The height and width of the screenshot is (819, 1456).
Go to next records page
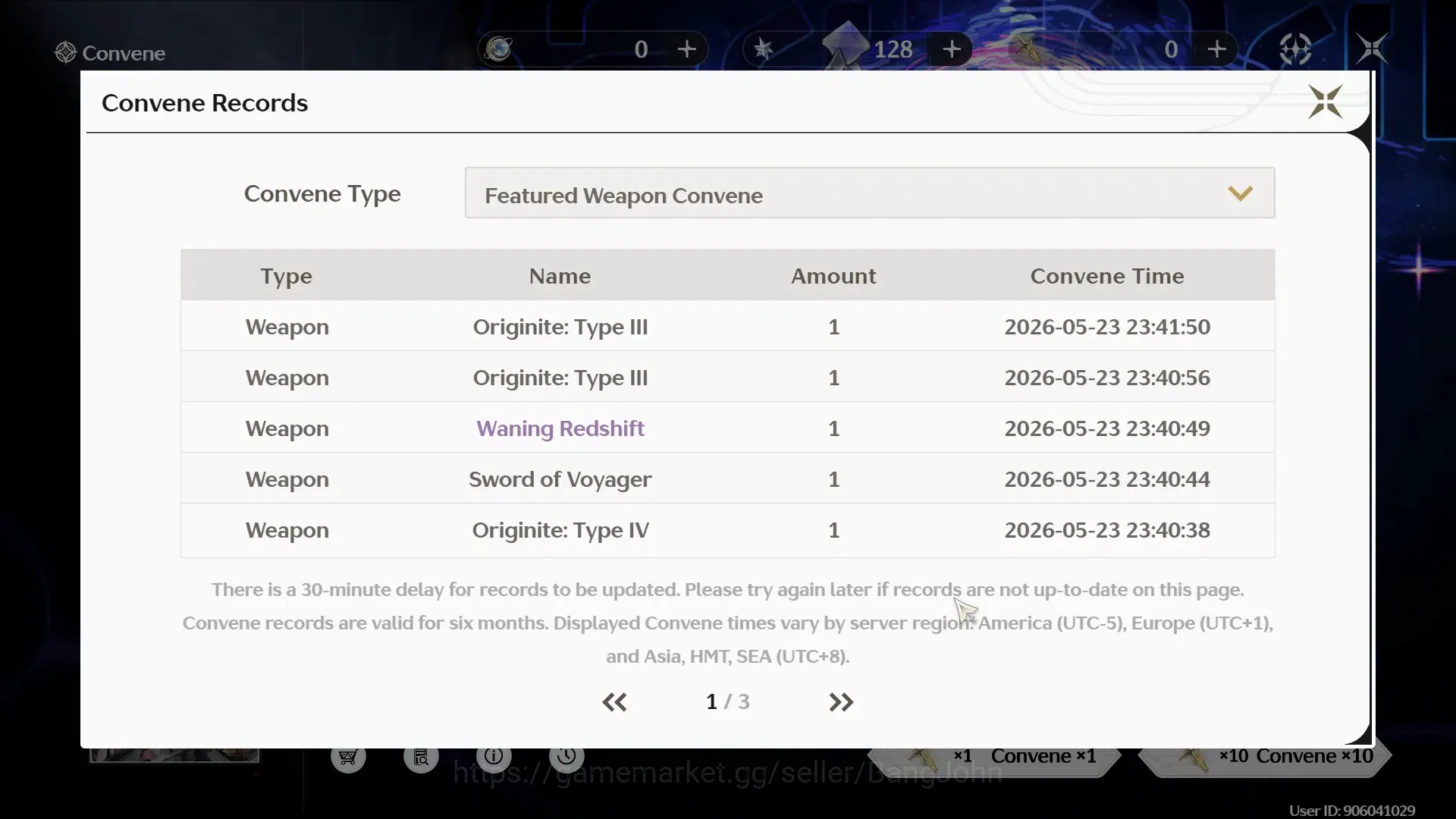841,702
